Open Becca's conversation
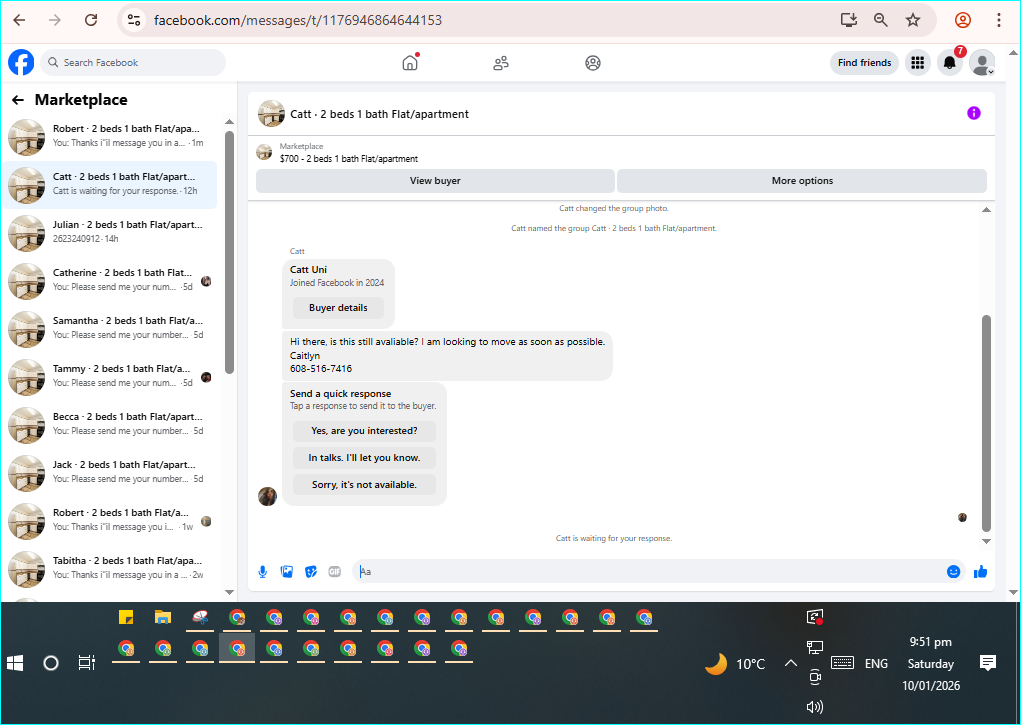This screenshot has height=725, width=1021. (111, 425)
